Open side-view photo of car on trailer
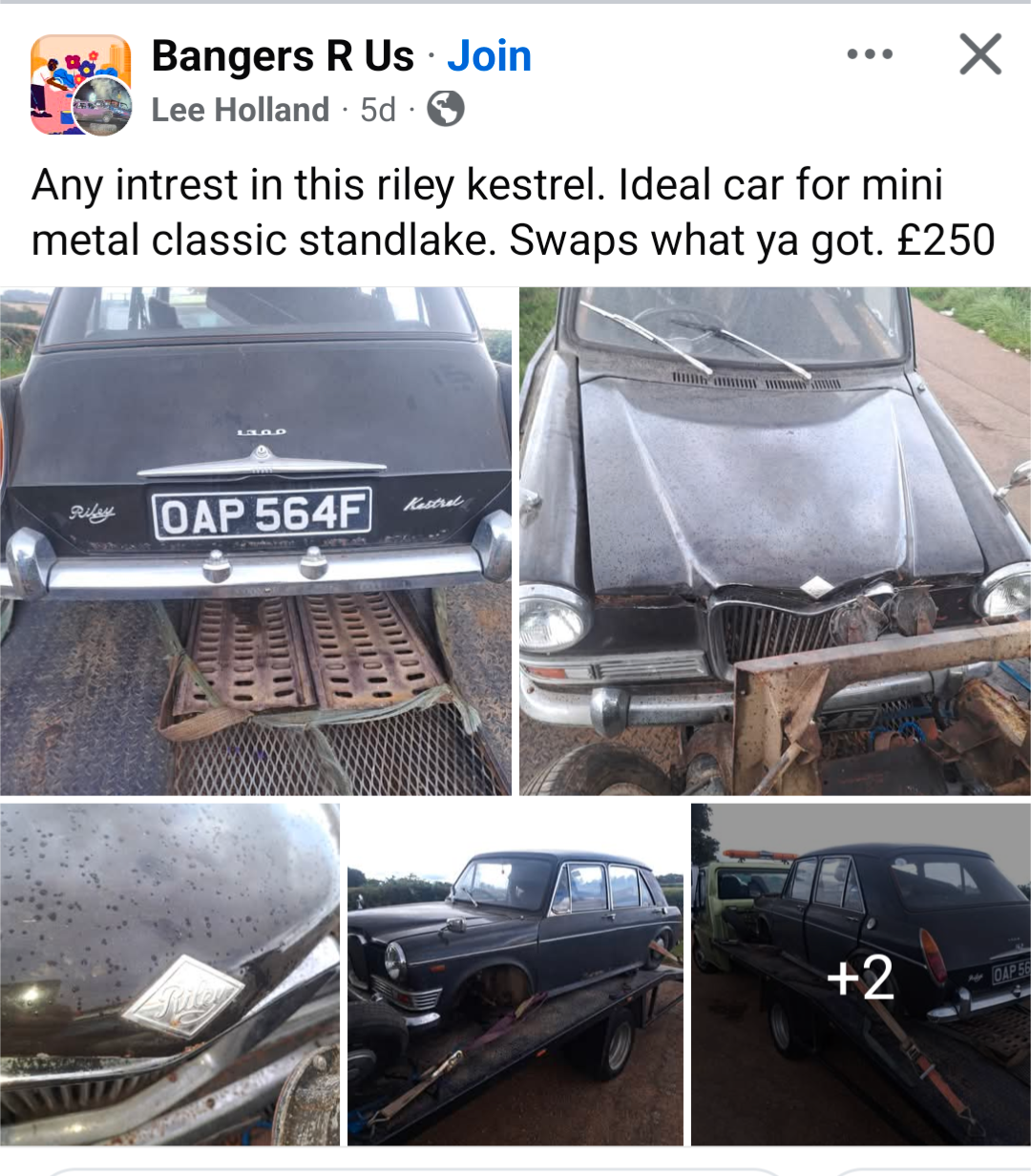This screenshot has width=1031, height=1176. 515,975
